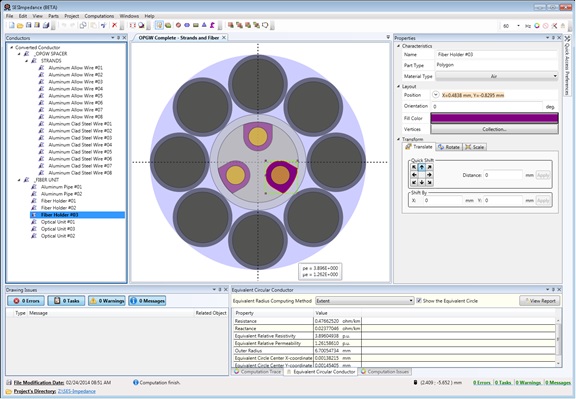
Task: Toggle Show the Equivalent Circle checkbox
Action: point(419,301)
